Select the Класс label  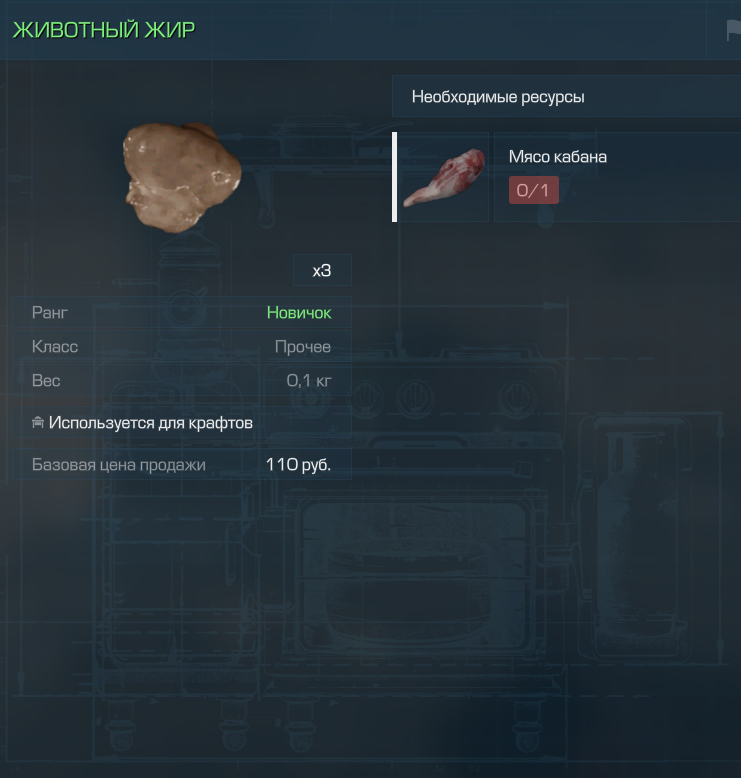pyautogui.click(x=55, y=346)
